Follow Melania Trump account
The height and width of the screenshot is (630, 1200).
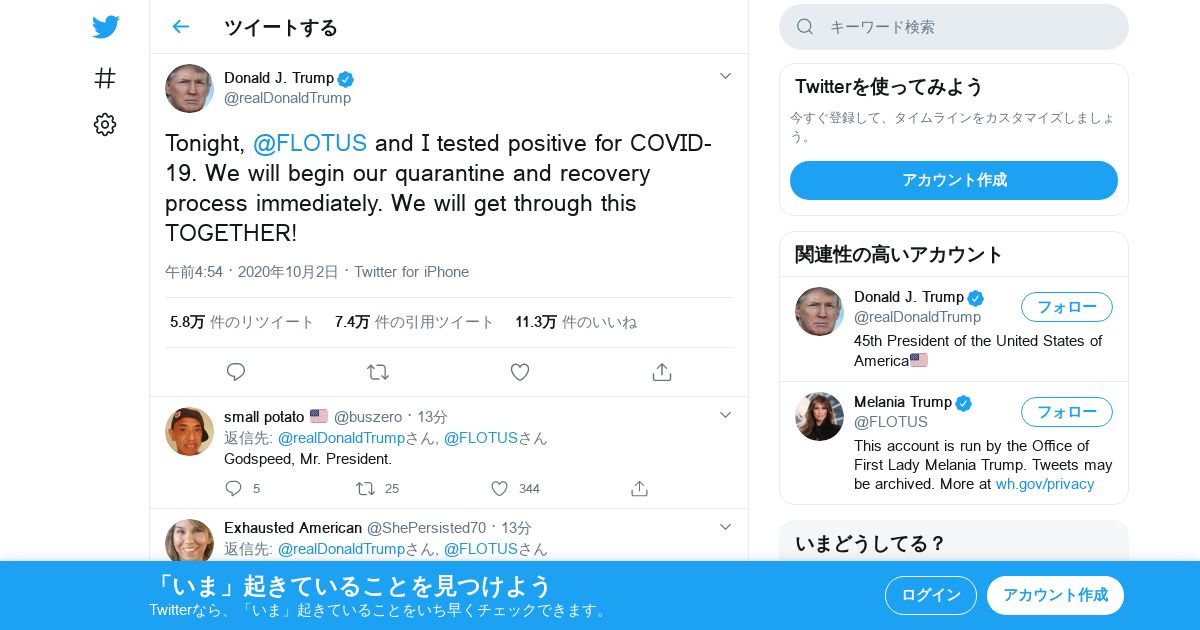[x=1067, y=412]
